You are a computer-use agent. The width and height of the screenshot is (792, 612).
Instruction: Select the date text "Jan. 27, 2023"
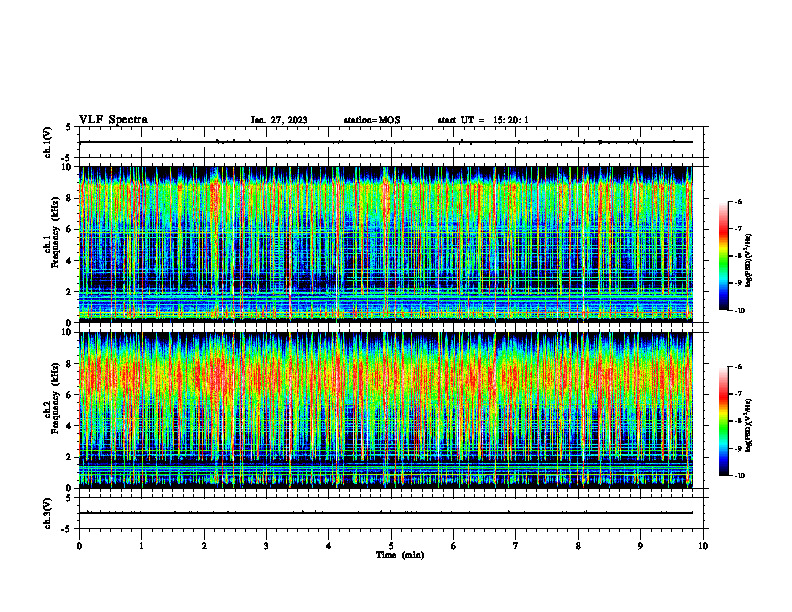[279, 120]
